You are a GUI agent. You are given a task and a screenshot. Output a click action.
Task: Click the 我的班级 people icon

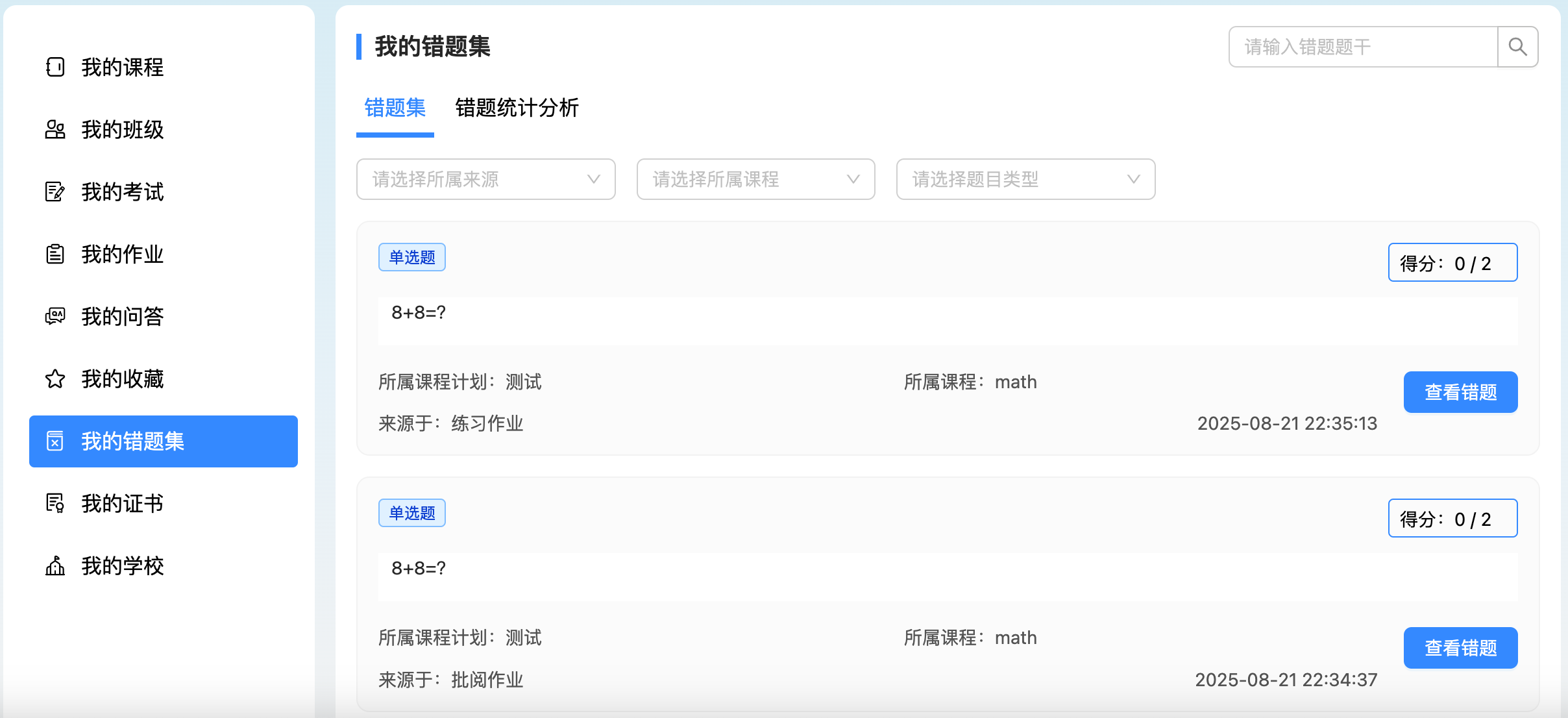point(55,129)
